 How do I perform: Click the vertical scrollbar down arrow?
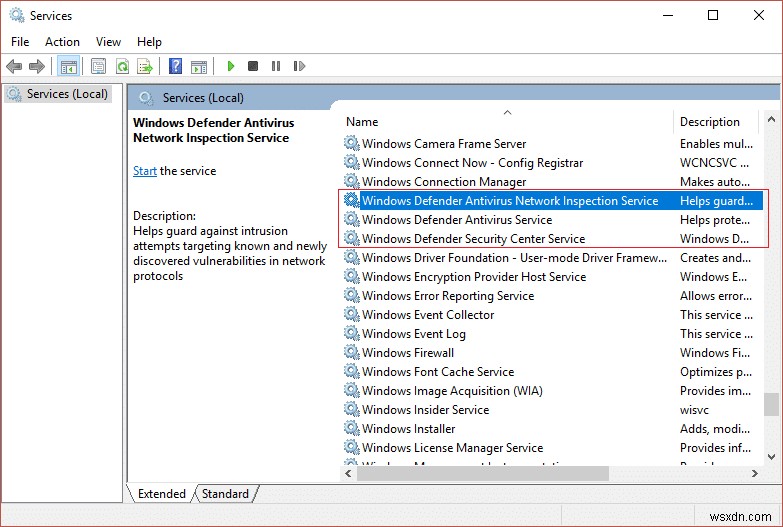click(x=771, y=457)
